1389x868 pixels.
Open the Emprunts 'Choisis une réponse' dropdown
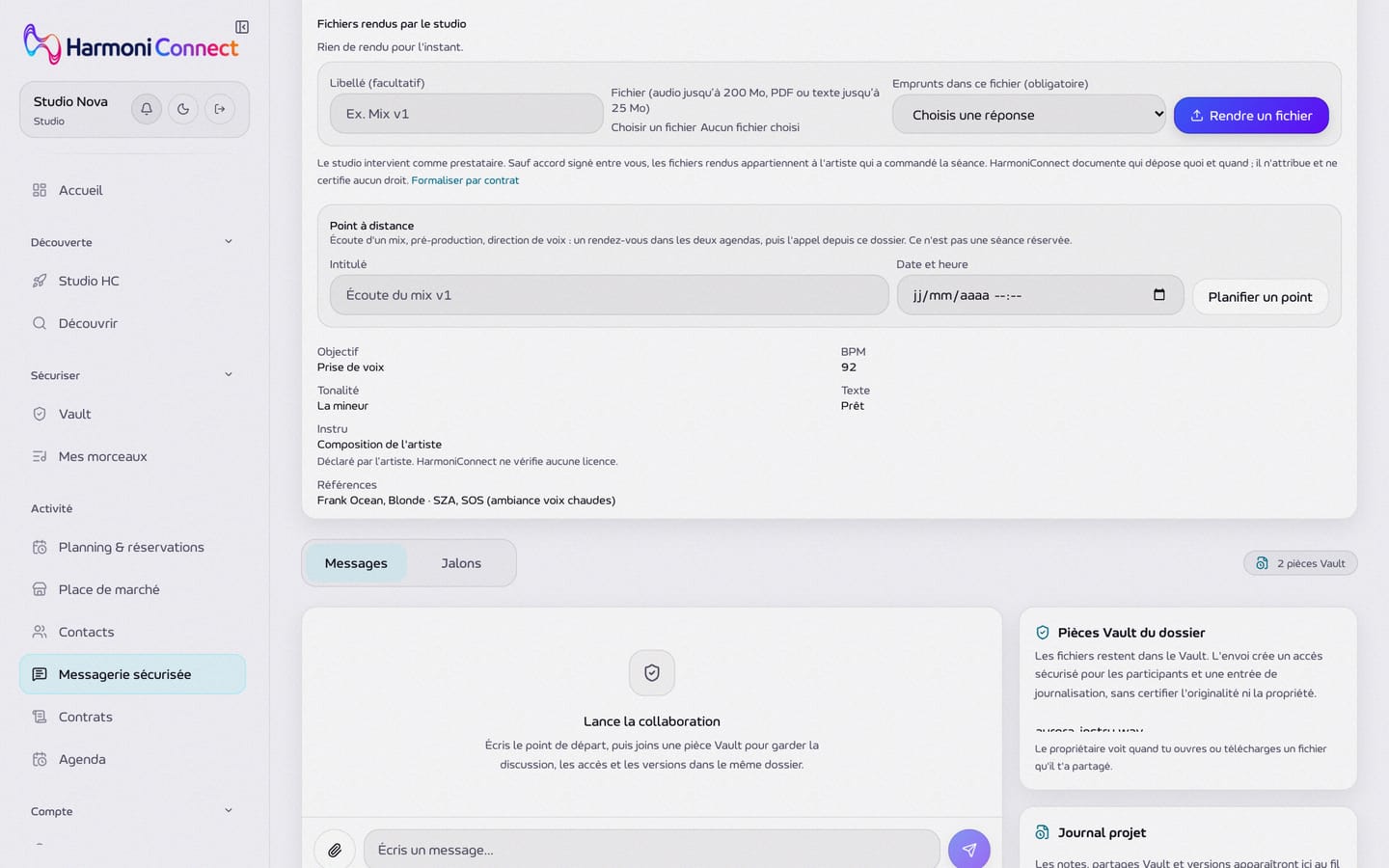point(1028,115)
